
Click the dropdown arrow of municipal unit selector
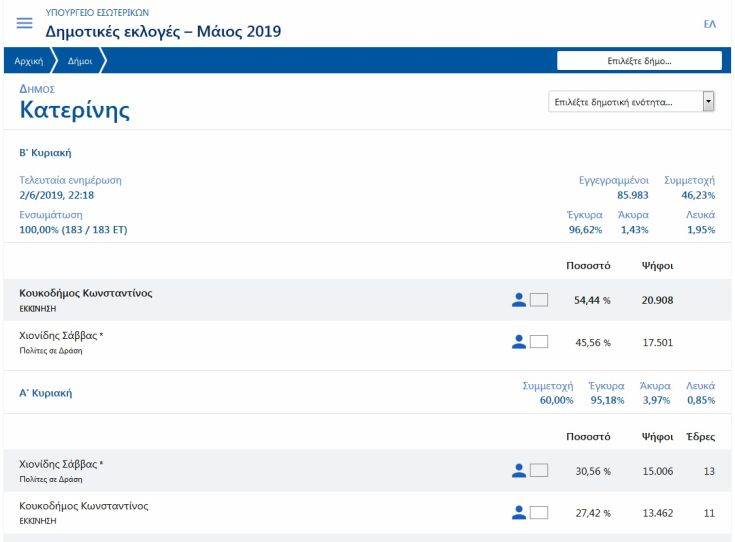(x=709, y=102)
